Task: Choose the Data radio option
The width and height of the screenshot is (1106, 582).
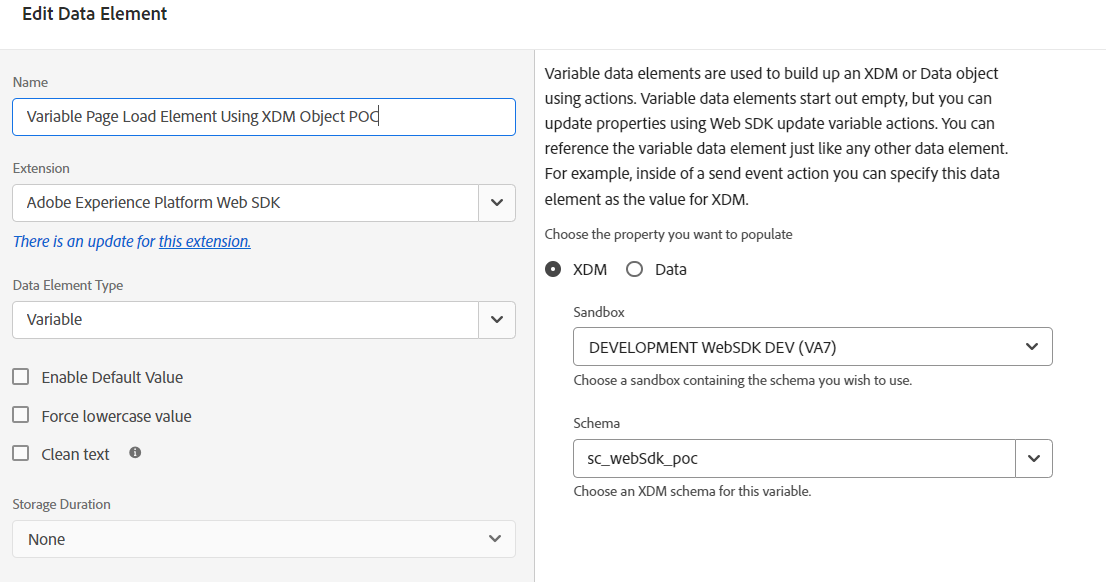Action: point(634,269)
